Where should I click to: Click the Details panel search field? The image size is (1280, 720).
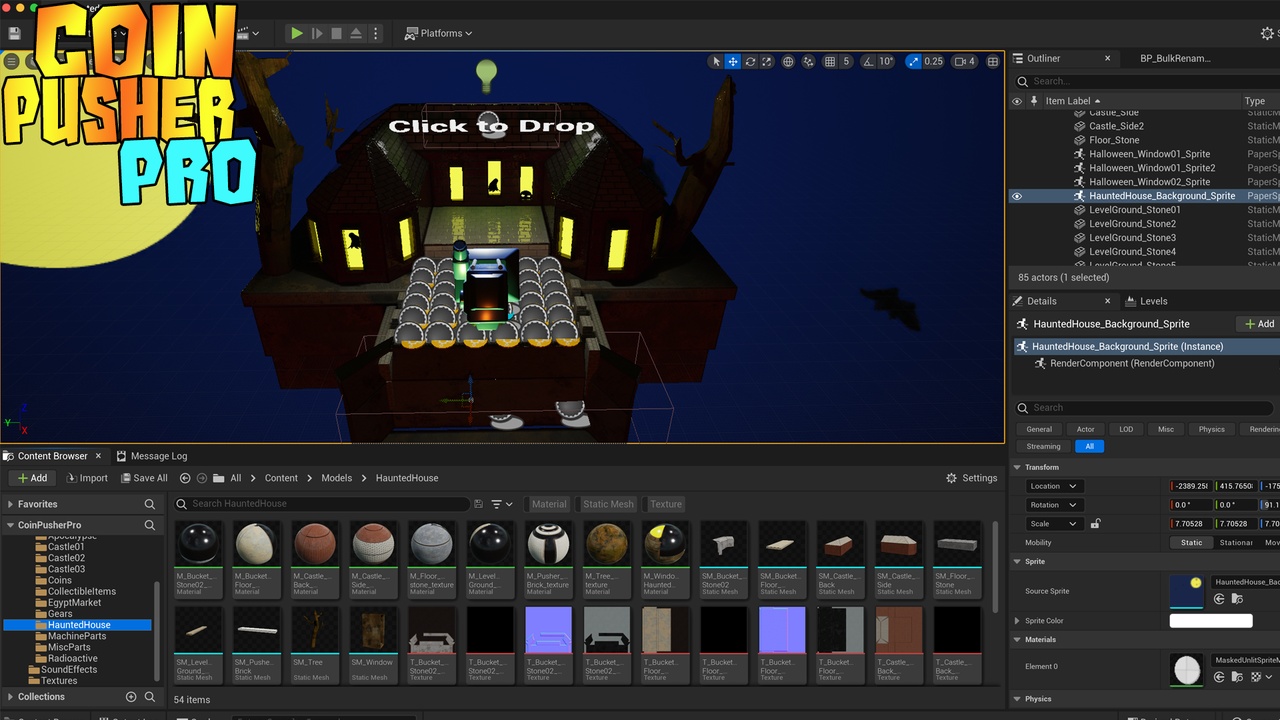1145,408
